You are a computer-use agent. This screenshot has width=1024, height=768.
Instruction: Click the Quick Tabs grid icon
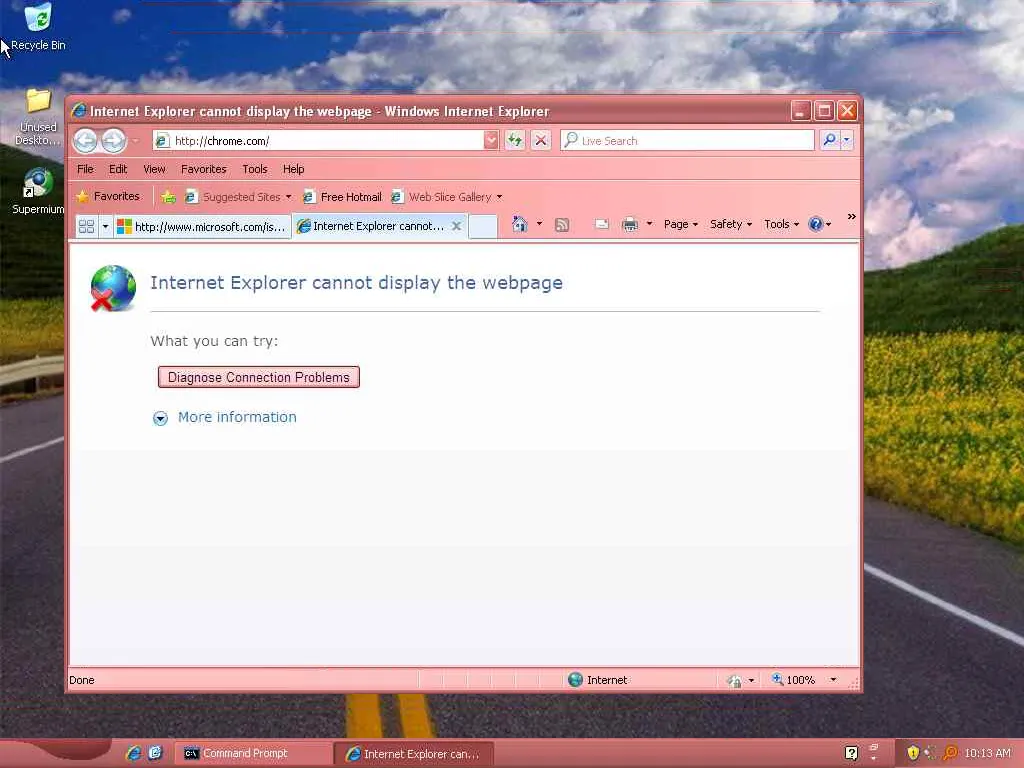(86, 227)
